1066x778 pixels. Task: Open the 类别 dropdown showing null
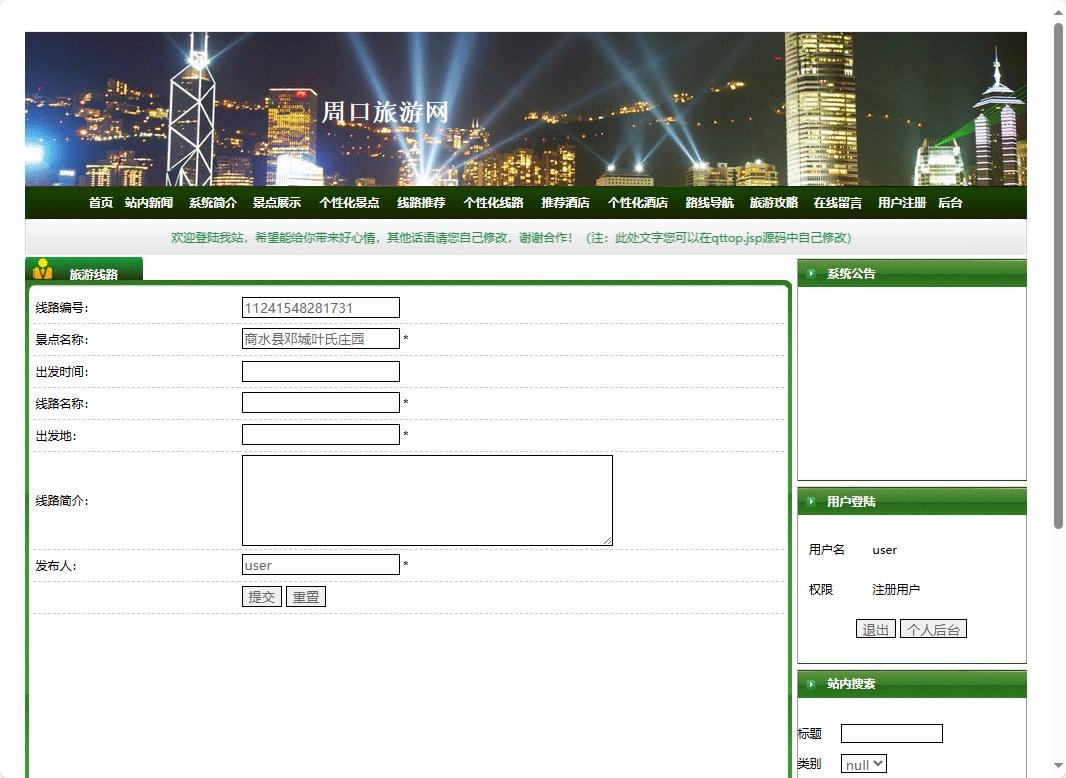863,763
